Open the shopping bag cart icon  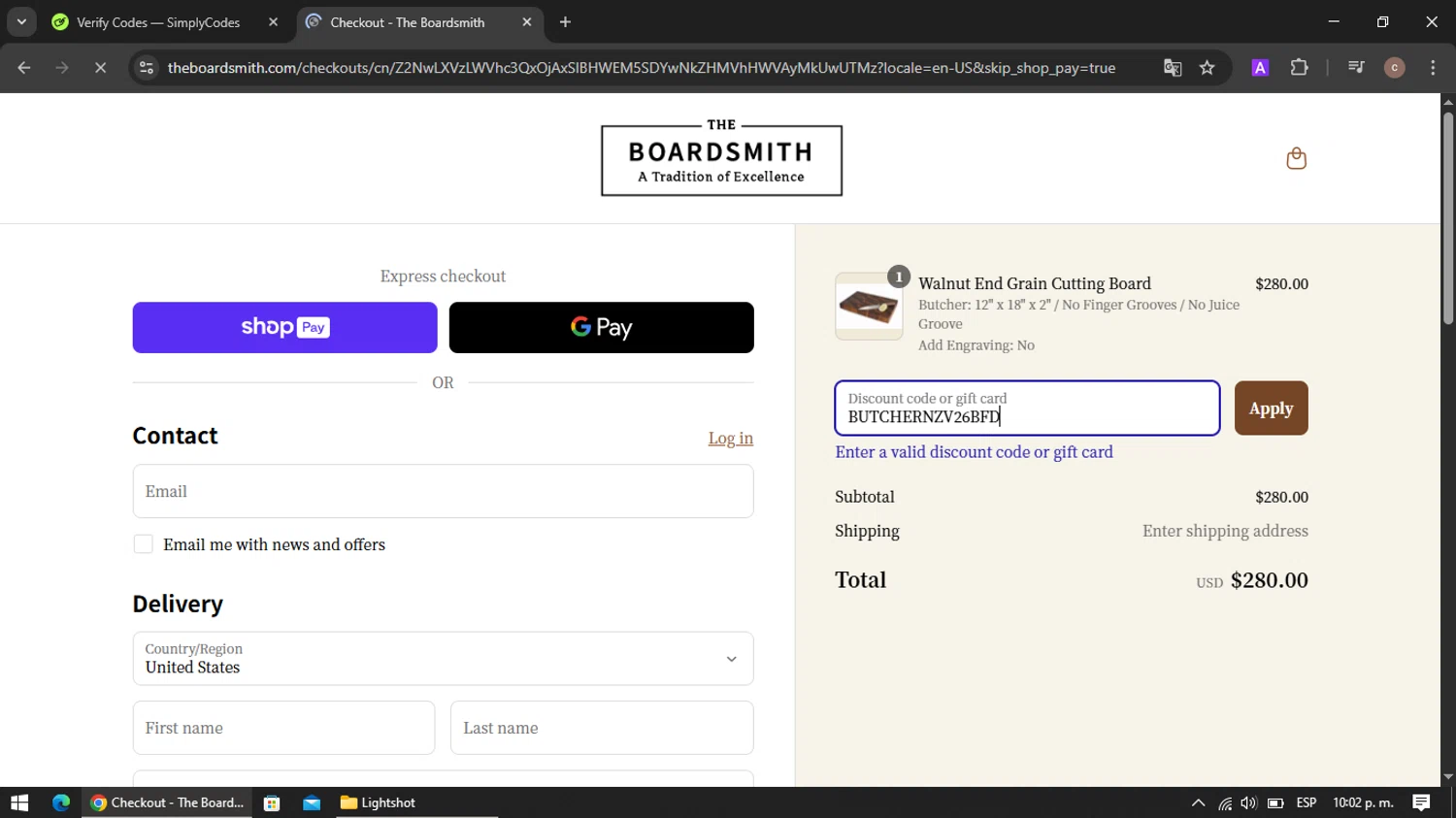(x=1296, y=158)
